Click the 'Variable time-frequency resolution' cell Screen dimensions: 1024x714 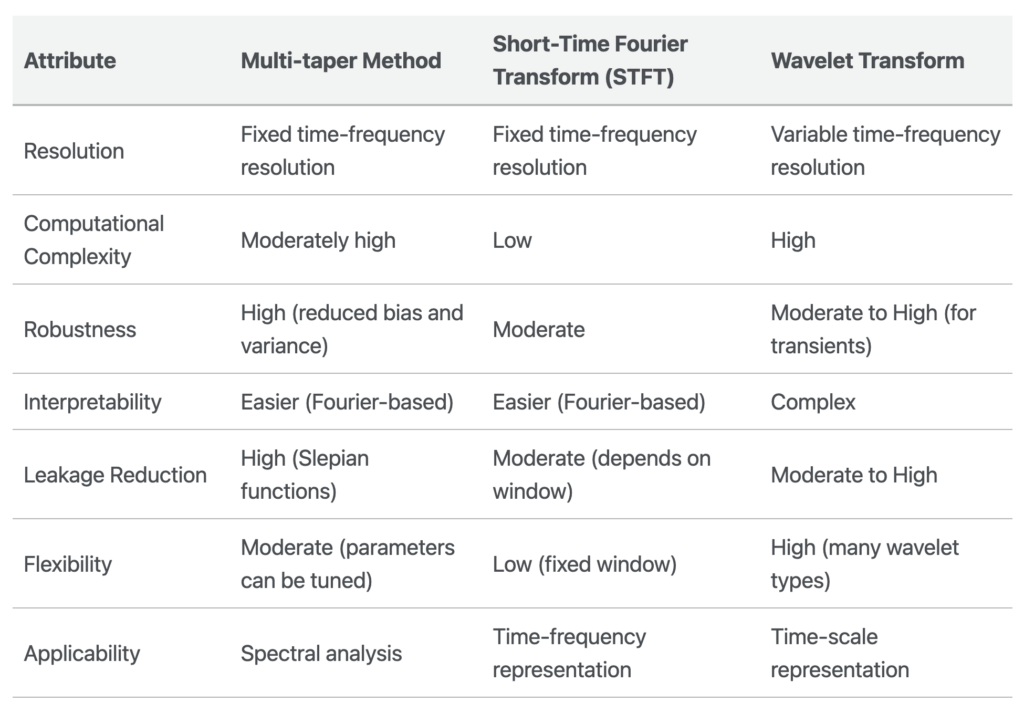coord(885,151)
